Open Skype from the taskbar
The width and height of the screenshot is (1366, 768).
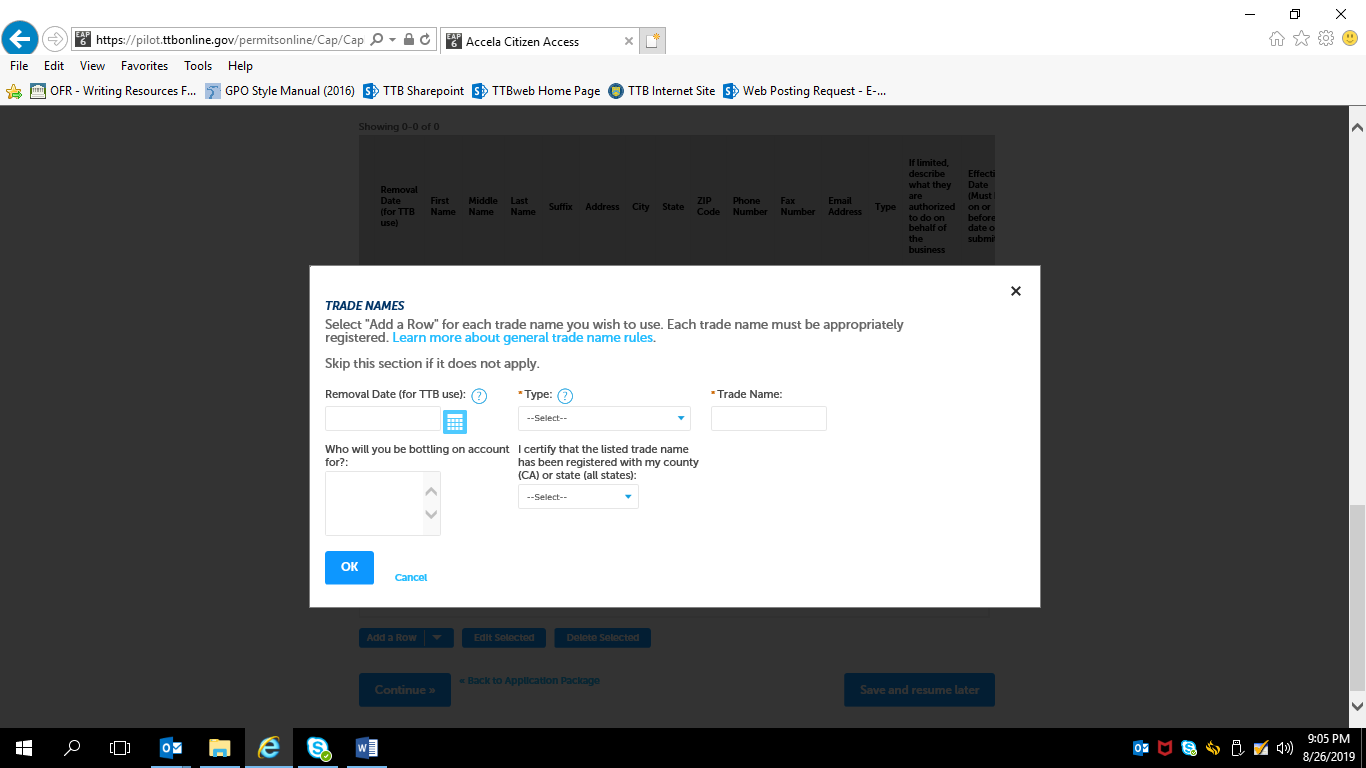pyautogui.click(x=319, y=747)
